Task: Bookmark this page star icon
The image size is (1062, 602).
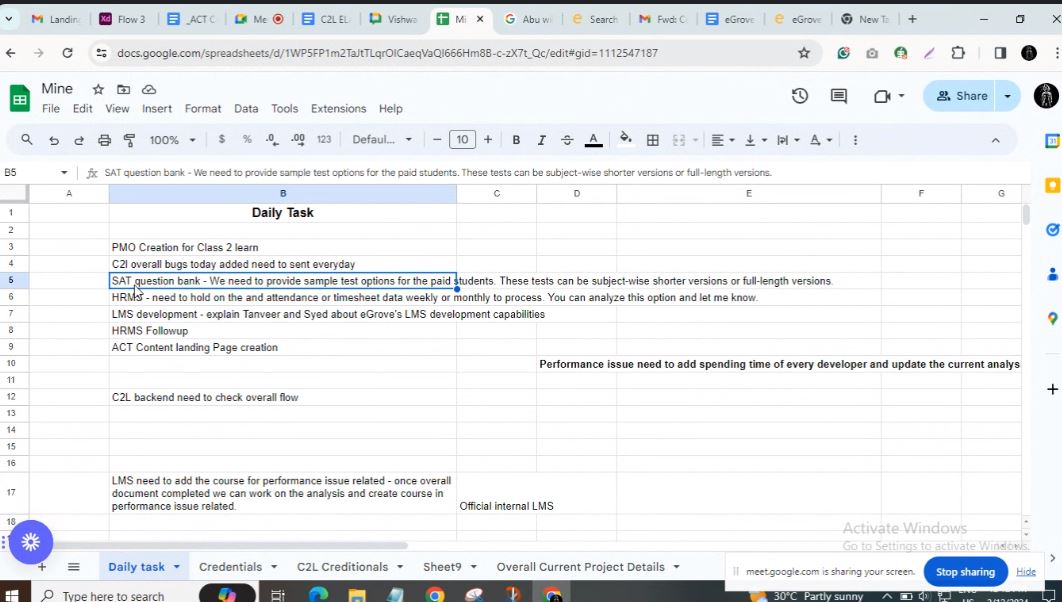Action: tap(804, 53)
